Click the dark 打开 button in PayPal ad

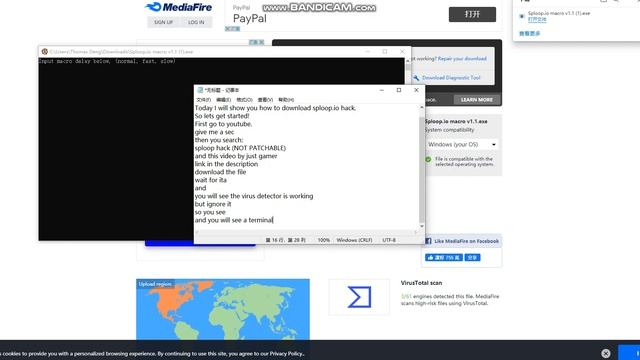[x=472, y=14]
